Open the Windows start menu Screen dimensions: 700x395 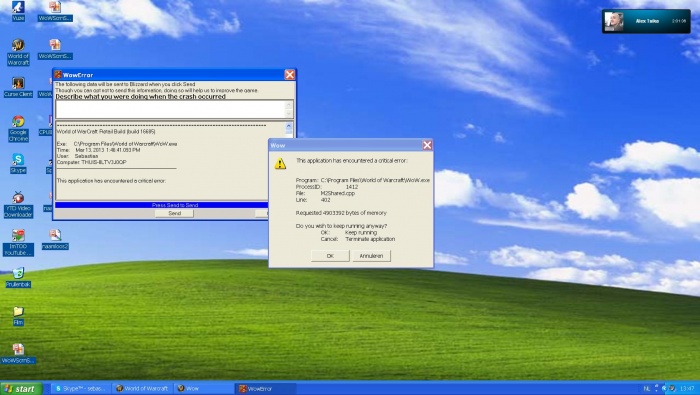click(21, 389)
